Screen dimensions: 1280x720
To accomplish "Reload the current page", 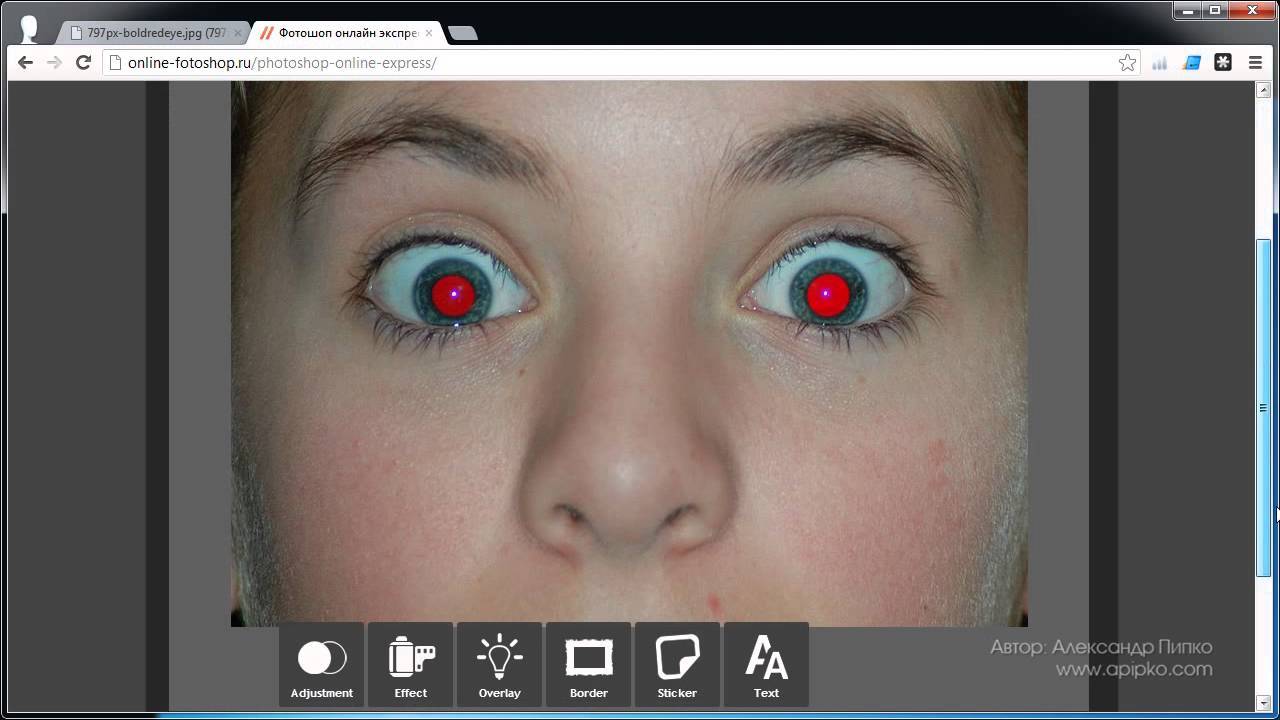I will 84,63.
